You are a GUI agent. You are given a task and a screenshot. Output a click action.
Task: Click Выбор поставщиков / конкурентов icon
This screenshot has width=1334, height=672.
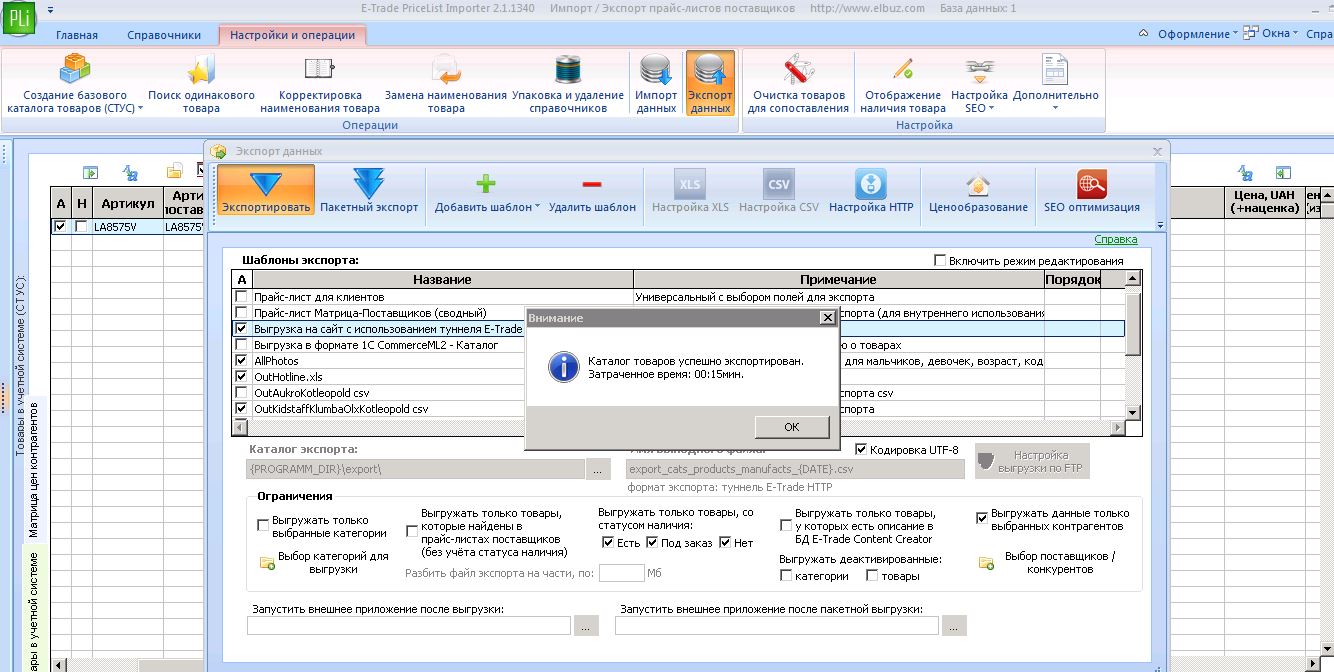(986, 563)
